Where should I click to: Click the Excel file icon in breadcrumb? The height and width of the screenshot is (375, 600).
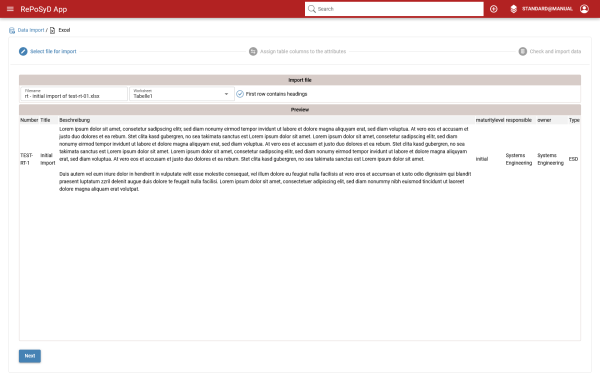coord(52,30)
